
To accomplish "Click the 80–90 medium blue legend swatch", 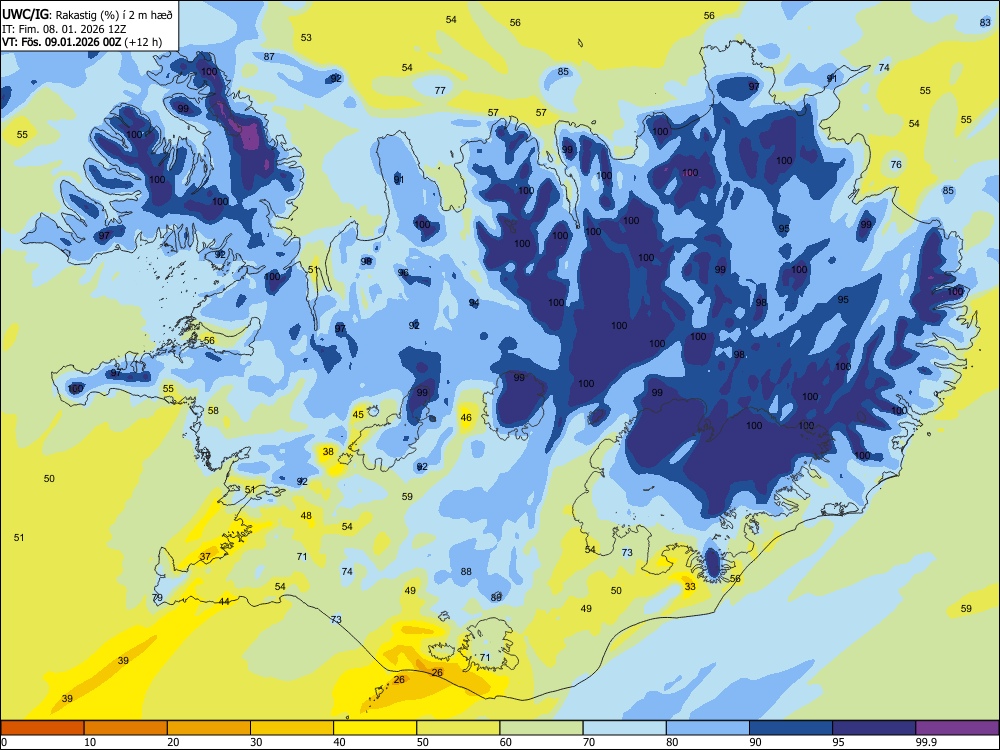I will pos(708,728).
